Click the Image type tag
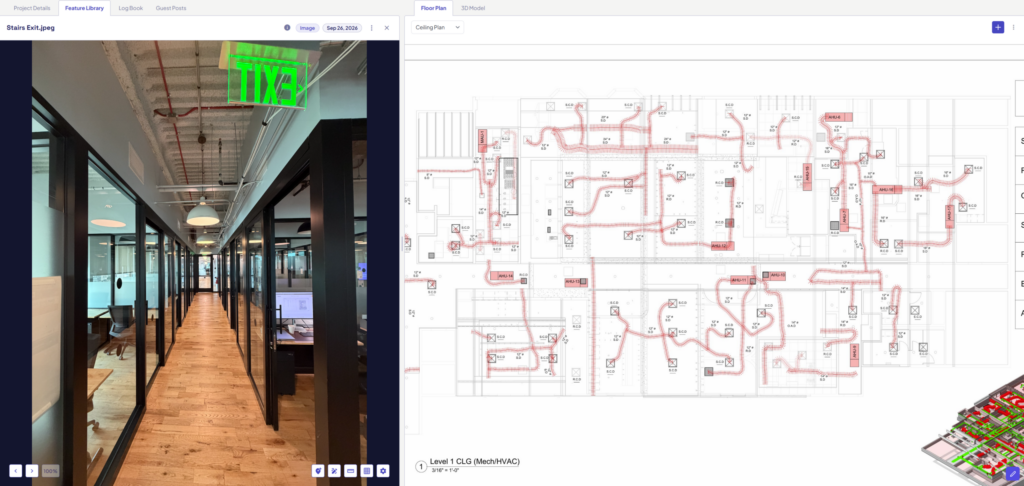The height and width of the screenshot is (486, 1024). click(x=307, y=28)
